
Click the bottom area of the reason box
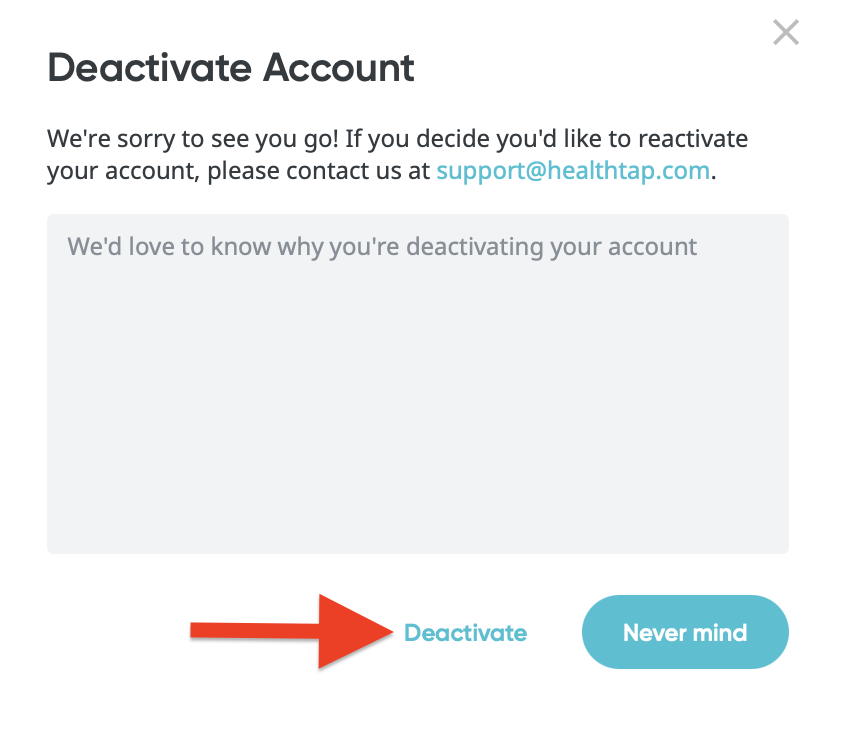(x=417, y=520)
